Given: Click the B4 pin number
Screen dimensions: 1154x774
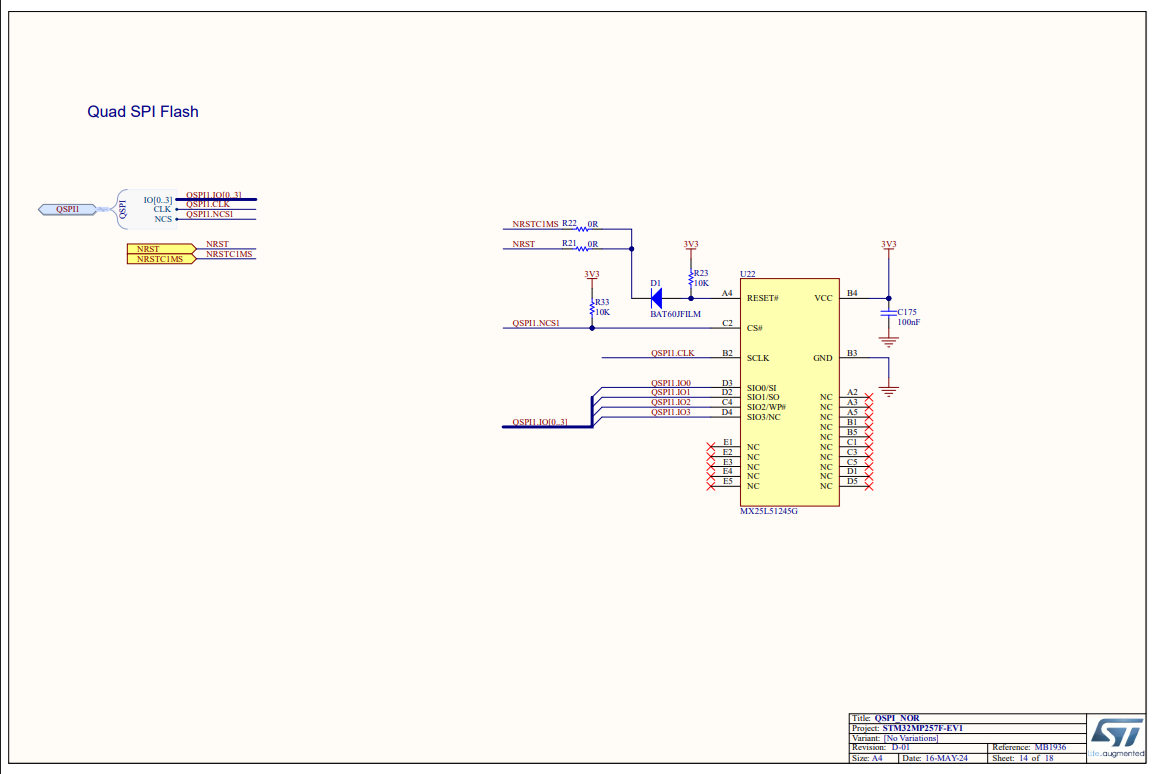Looking at the screenshot, I should pyautogui.click(x=852, y=293).
